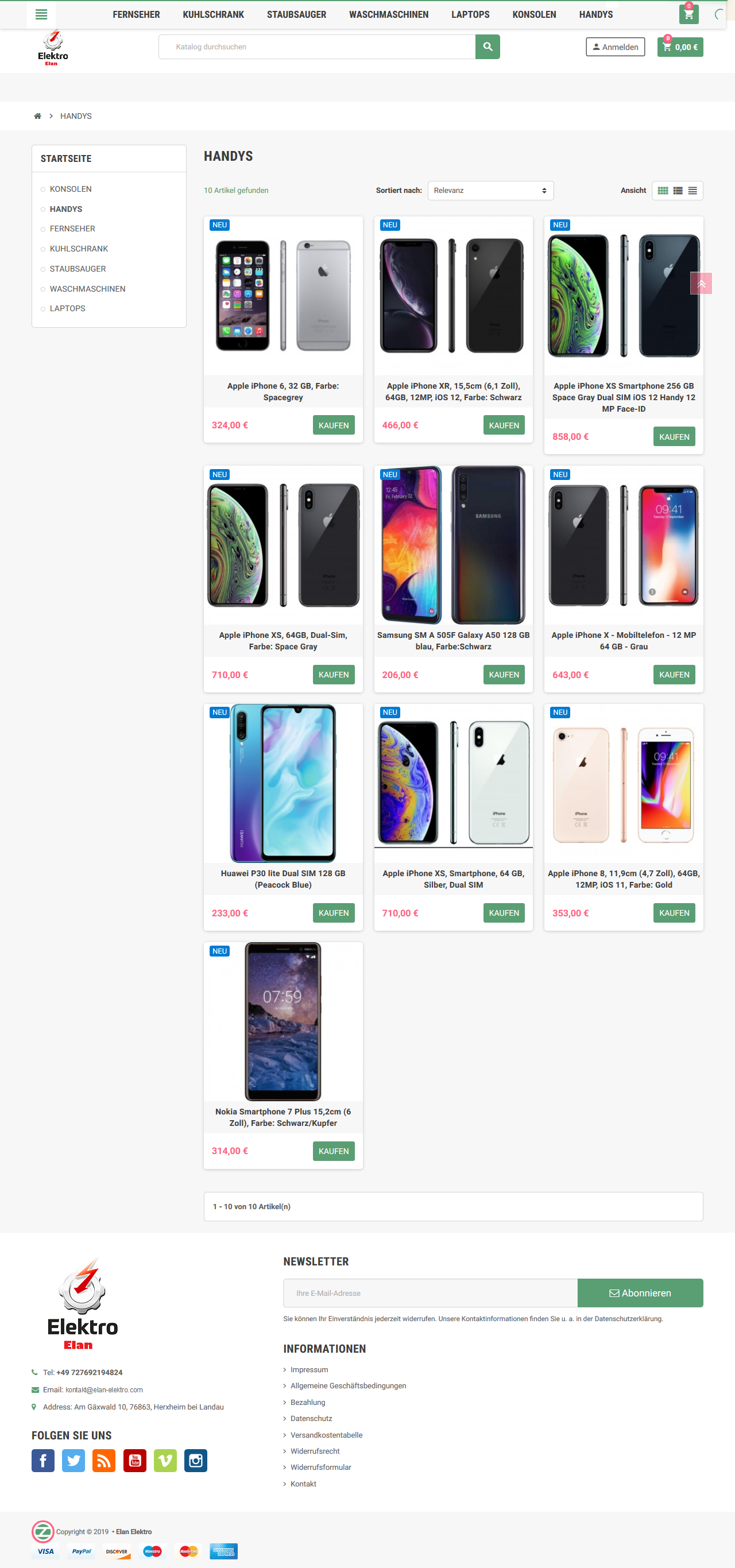Open the Relevanz sort dropdown
Image resolution: width=735 pixels, height=1568 pixels.
[490, 191]
